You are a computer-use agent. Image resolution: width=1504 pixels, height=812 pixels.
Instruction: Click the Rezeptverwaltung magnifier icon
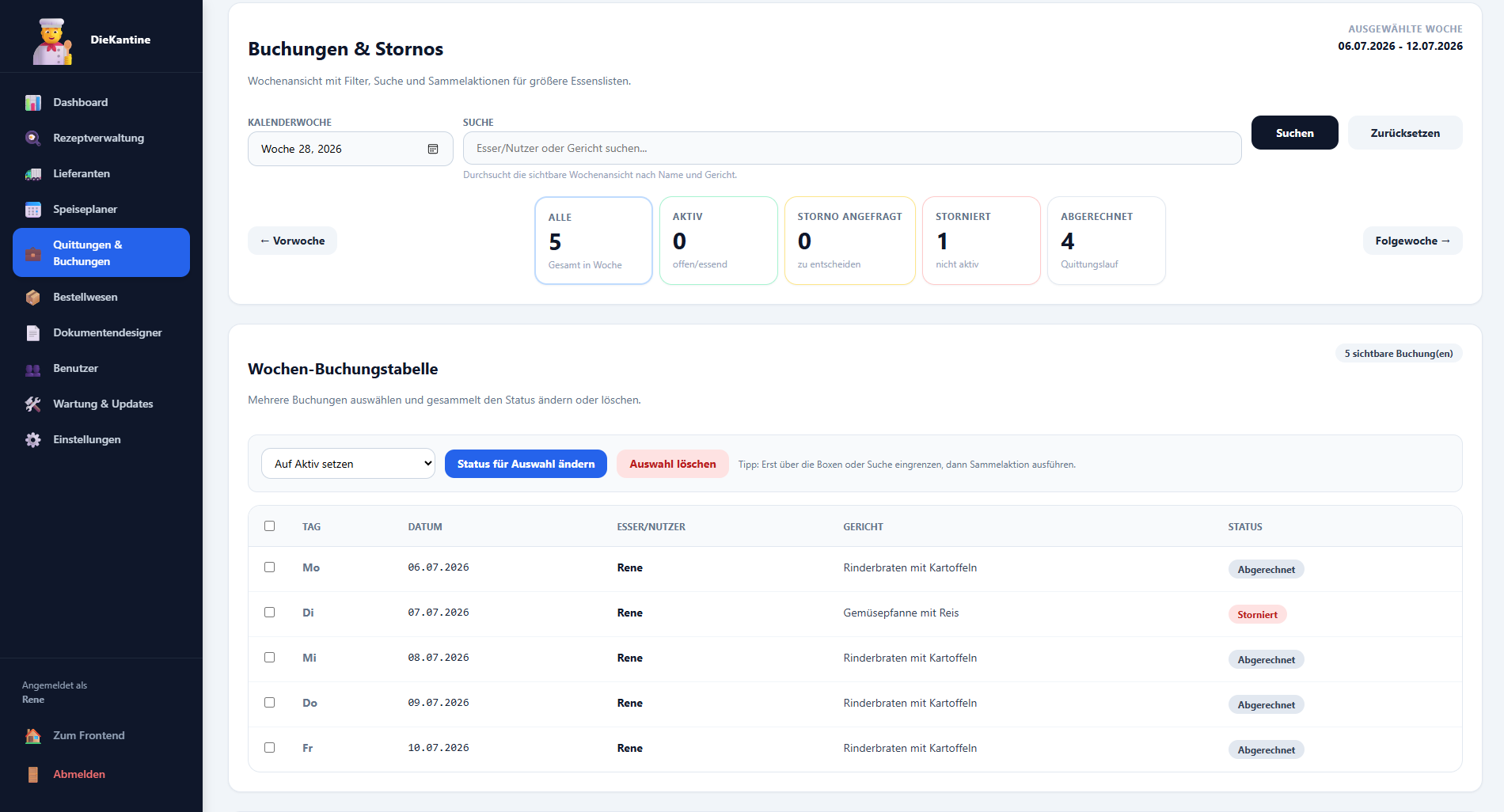coord(33,138)
